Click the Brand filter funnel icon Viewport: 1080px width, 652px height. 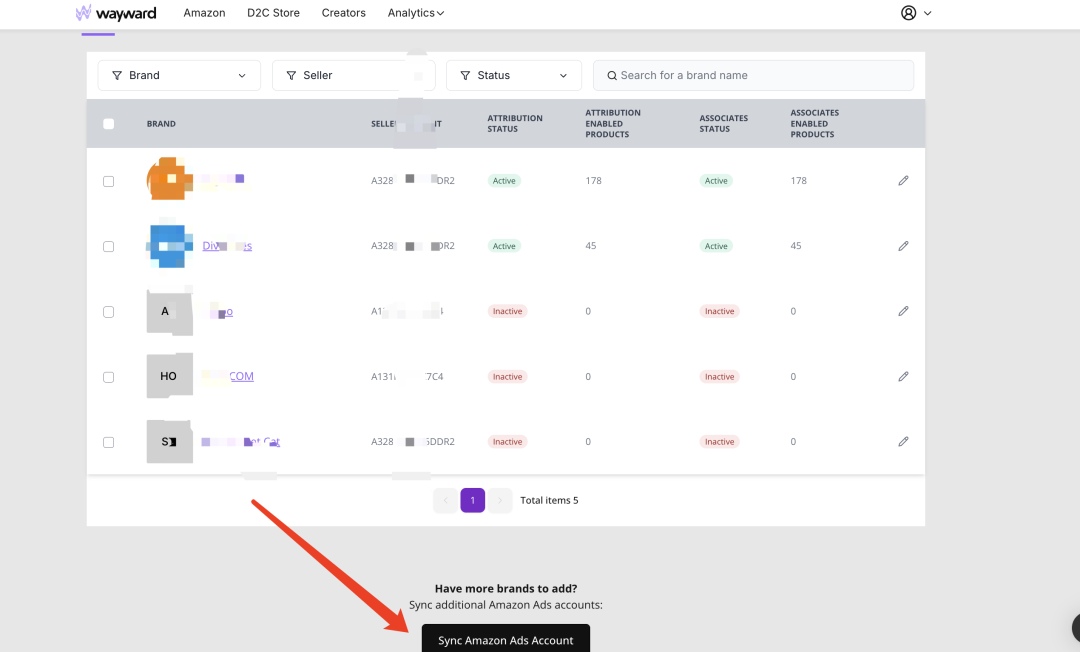[117, 76]
